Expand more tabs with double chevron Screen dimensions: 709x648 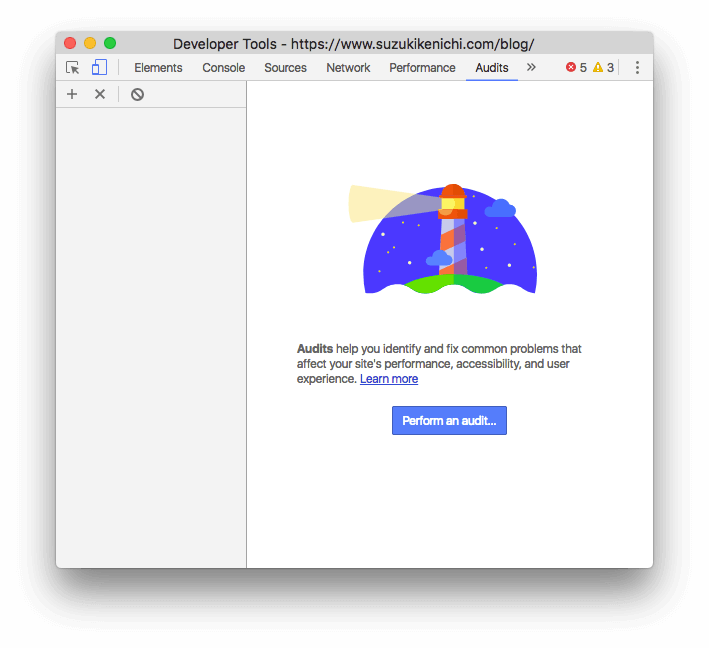tap(531, 67)
